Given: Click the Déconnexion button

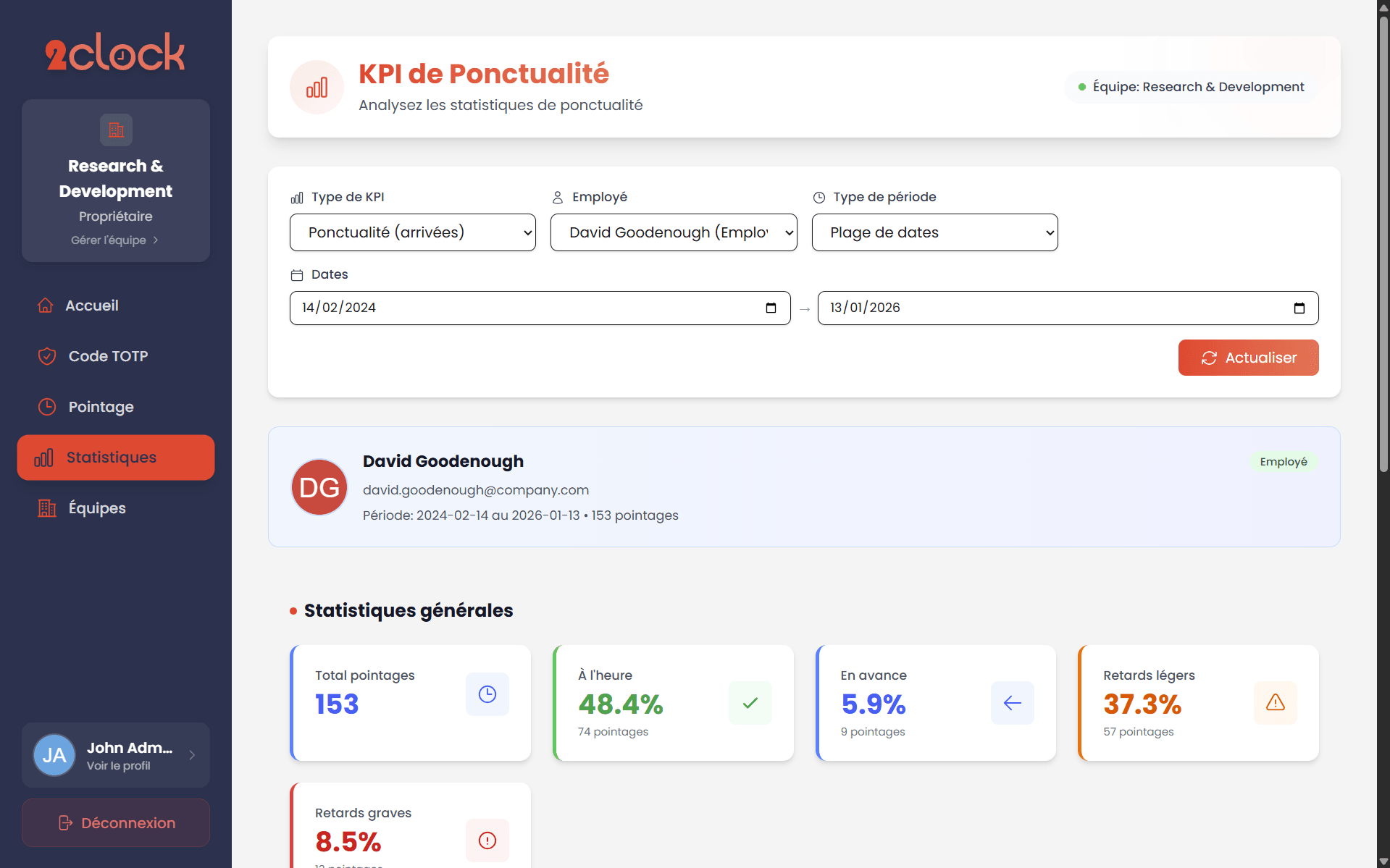Looking at the screenshot, I should click(x=116, y=823).
